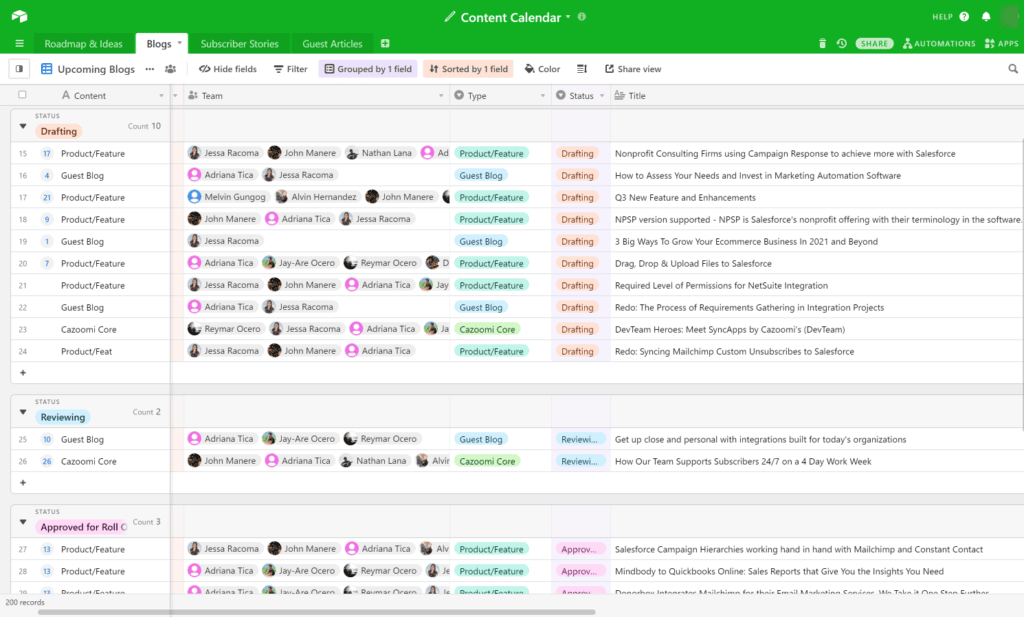
Task: Click Share view toolbar item
Action: pos(633,69)
